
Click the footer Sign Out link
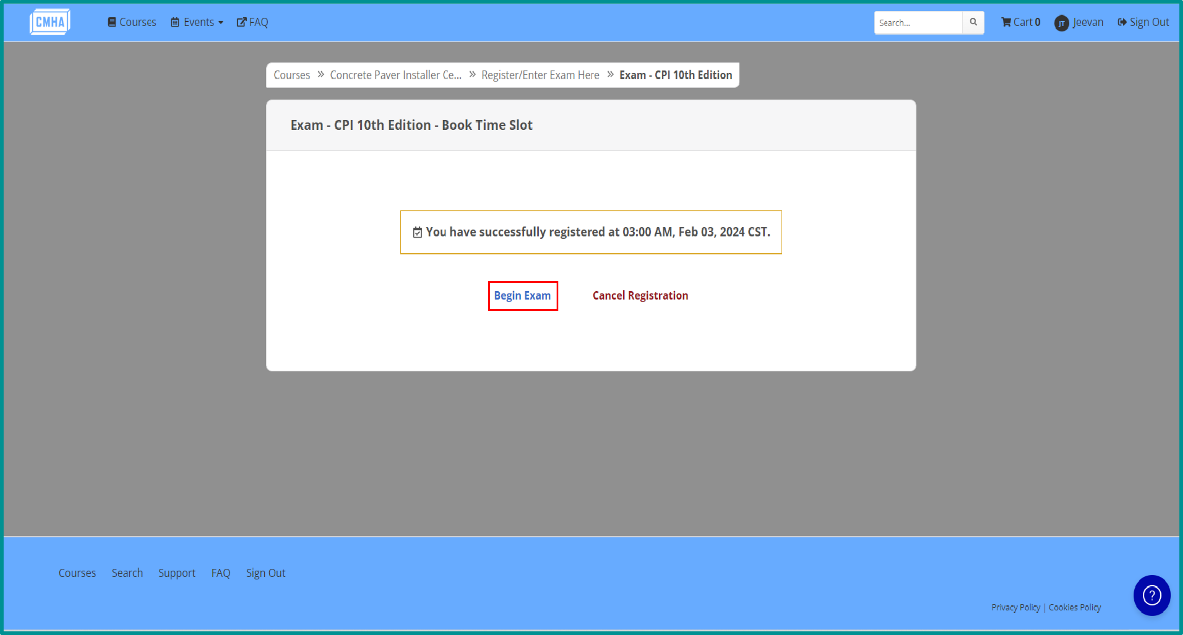(266, 573)
